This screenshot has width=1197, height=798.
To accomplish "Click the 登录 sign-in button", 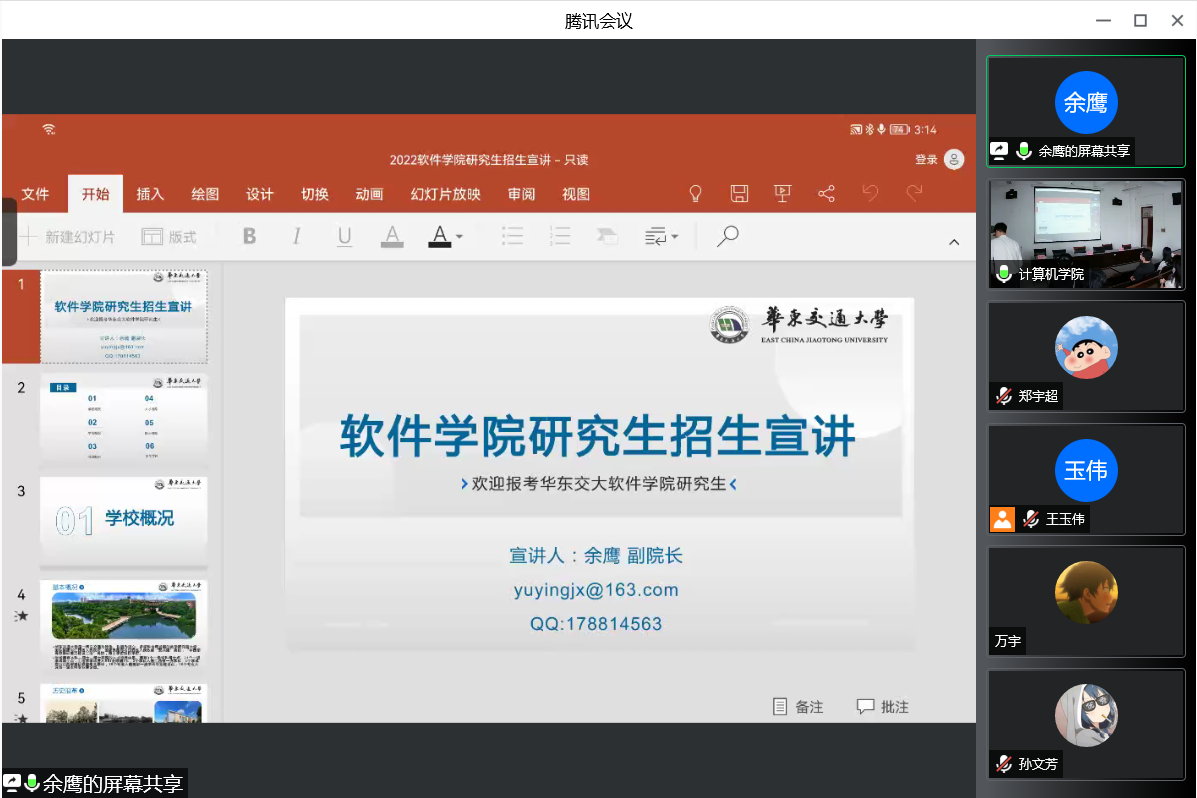I will point(926,159).
